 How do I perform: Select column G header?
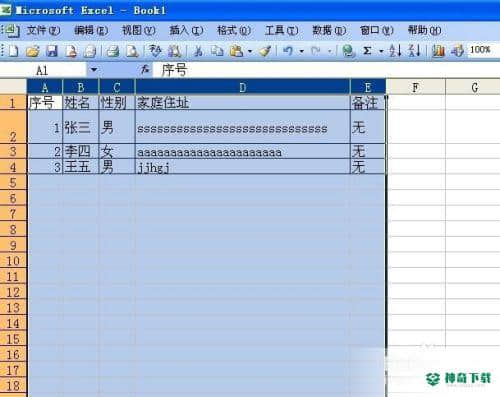click(x=473, y=88)
